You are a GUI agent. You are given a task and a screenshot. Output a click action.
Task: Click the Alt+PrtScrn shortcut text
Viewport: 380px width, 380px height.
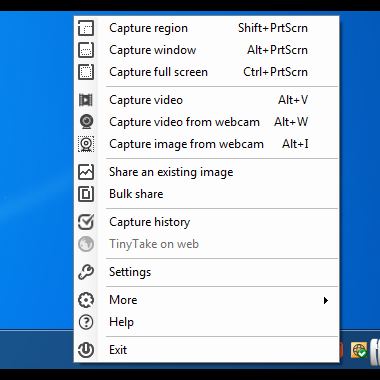[277, 50]
